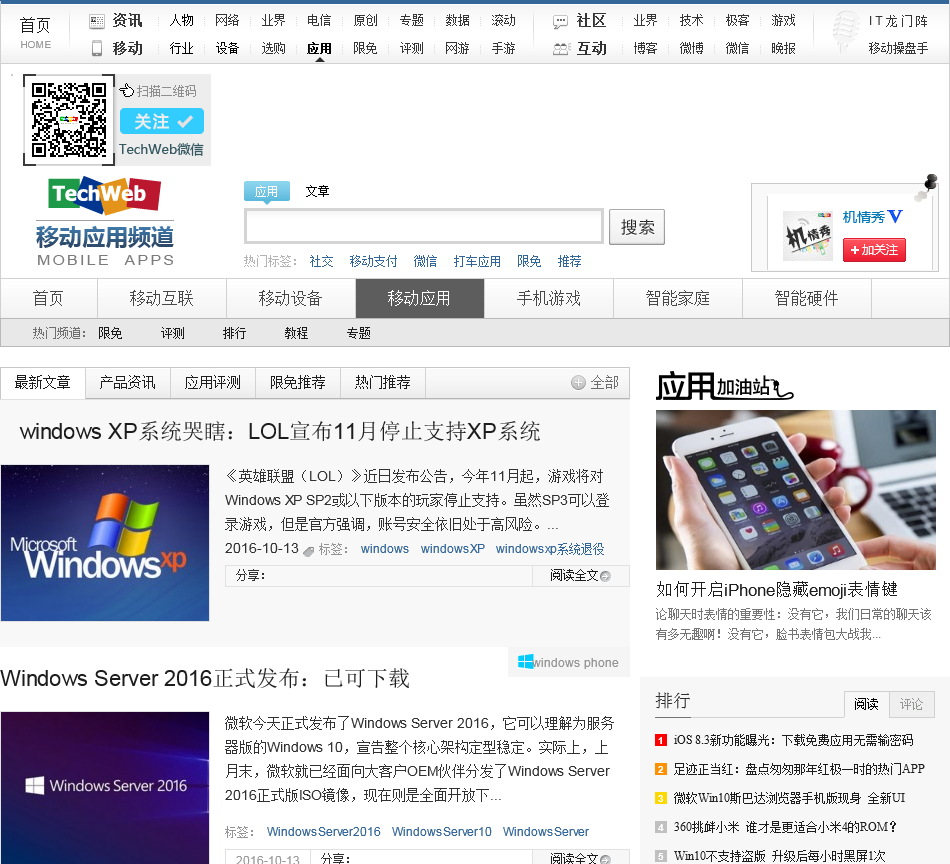Viewport: 950px width, 864px height.
Task: Click the 机情秀 avatar image
Action: (808, 236)
